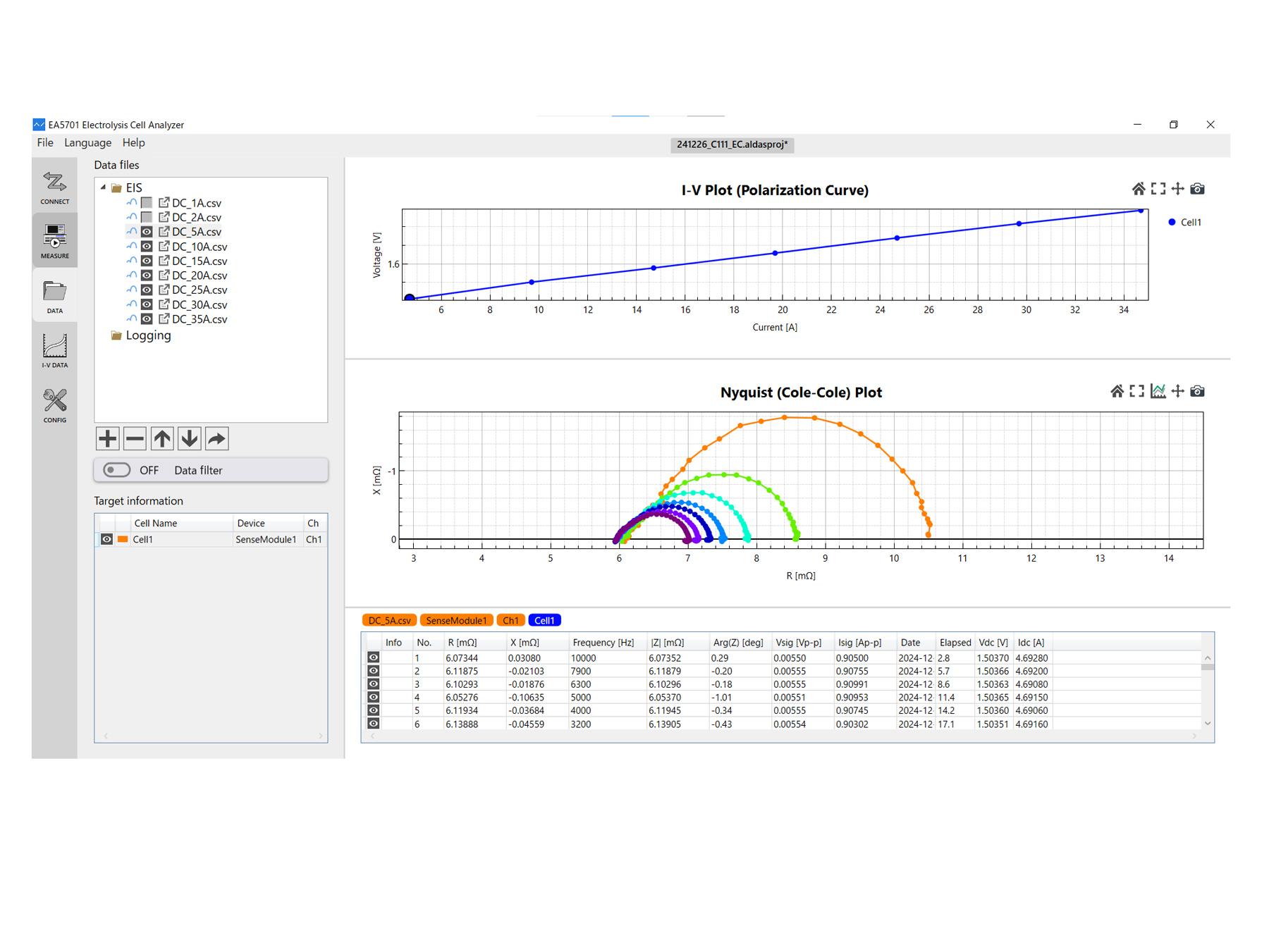
Task: Open the Language menu
Action: pos(87,142)
